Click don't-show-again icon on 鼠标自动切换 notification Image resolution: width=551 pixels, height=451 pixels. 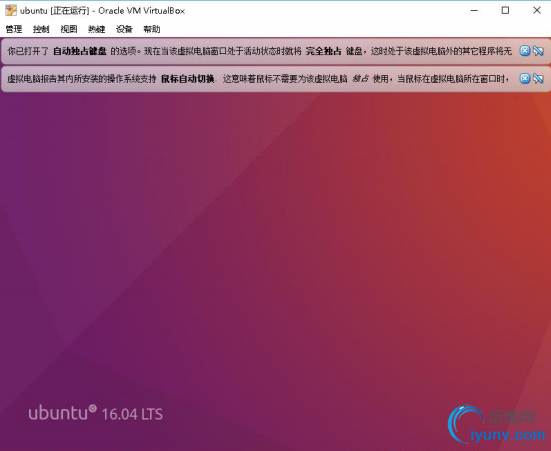pos(538,78)
